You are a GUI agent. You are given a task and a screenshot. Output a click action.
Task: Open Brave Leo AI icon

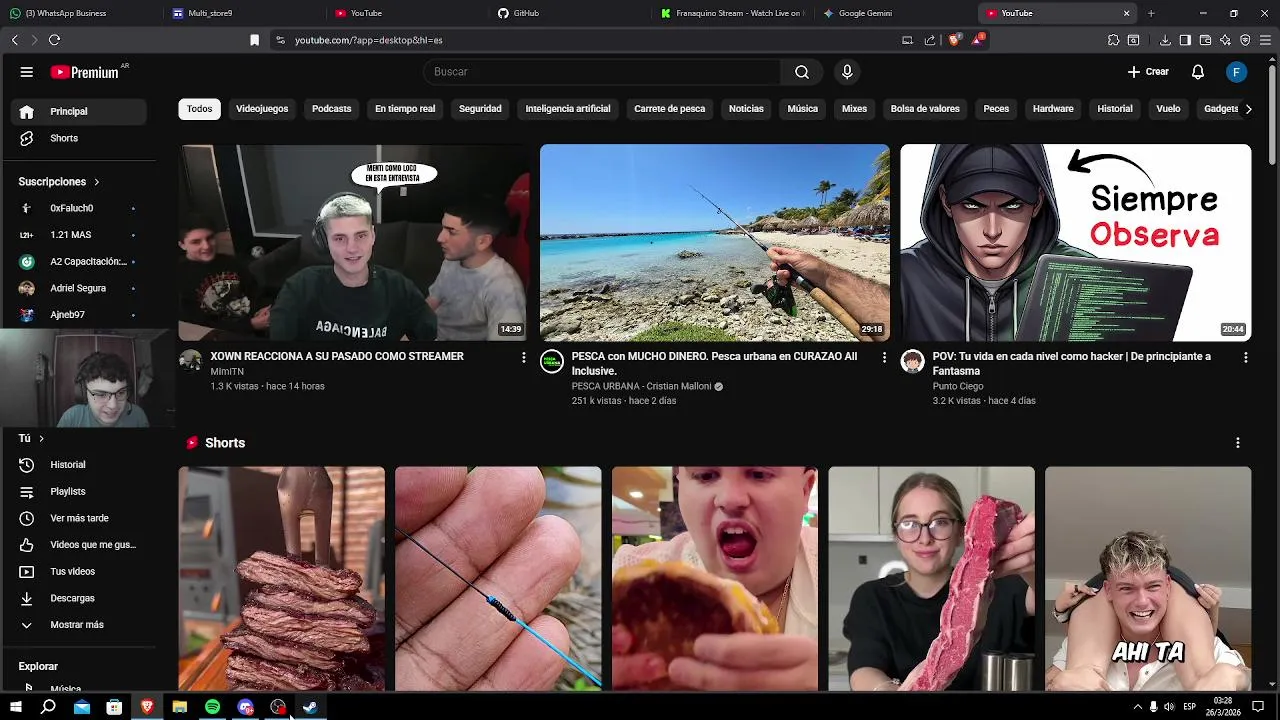[1225, 40]
